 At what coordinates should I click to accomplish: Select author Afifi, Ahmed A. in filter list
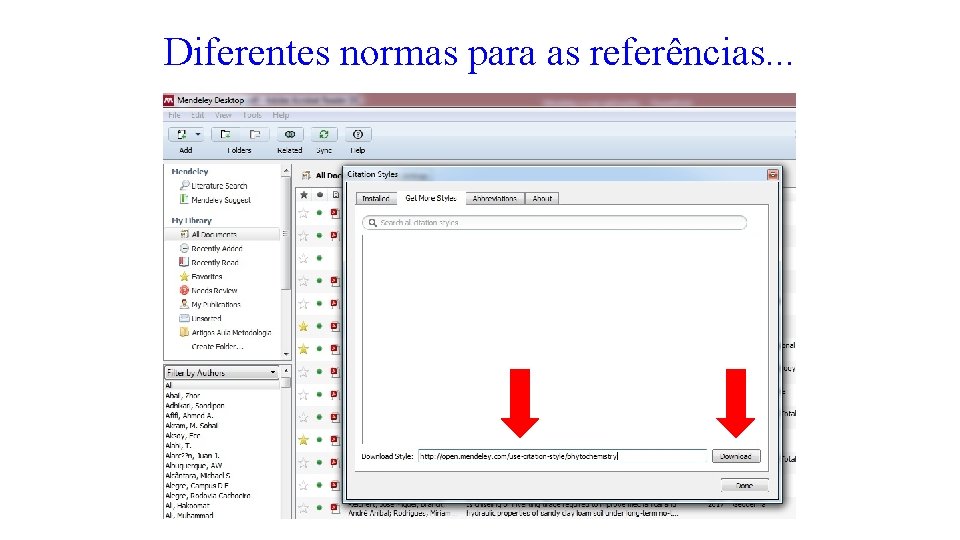[189, 415]
